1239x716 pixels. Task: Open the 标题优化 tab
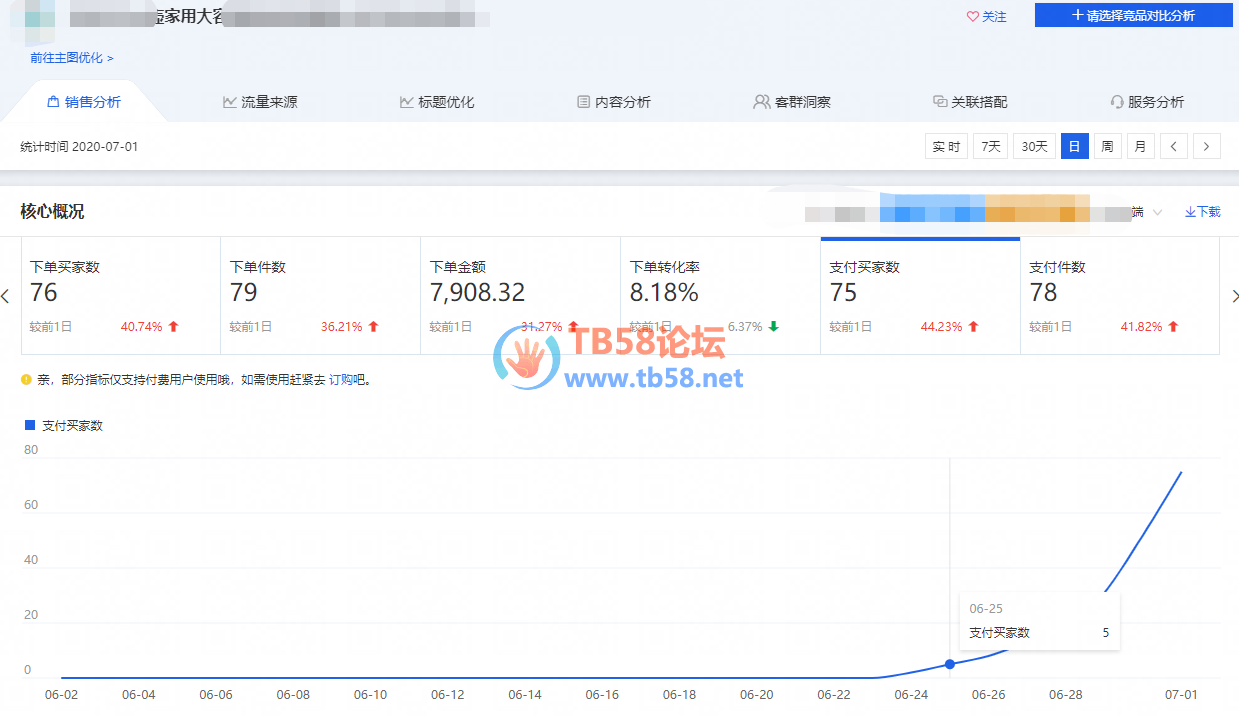(437, 102)
